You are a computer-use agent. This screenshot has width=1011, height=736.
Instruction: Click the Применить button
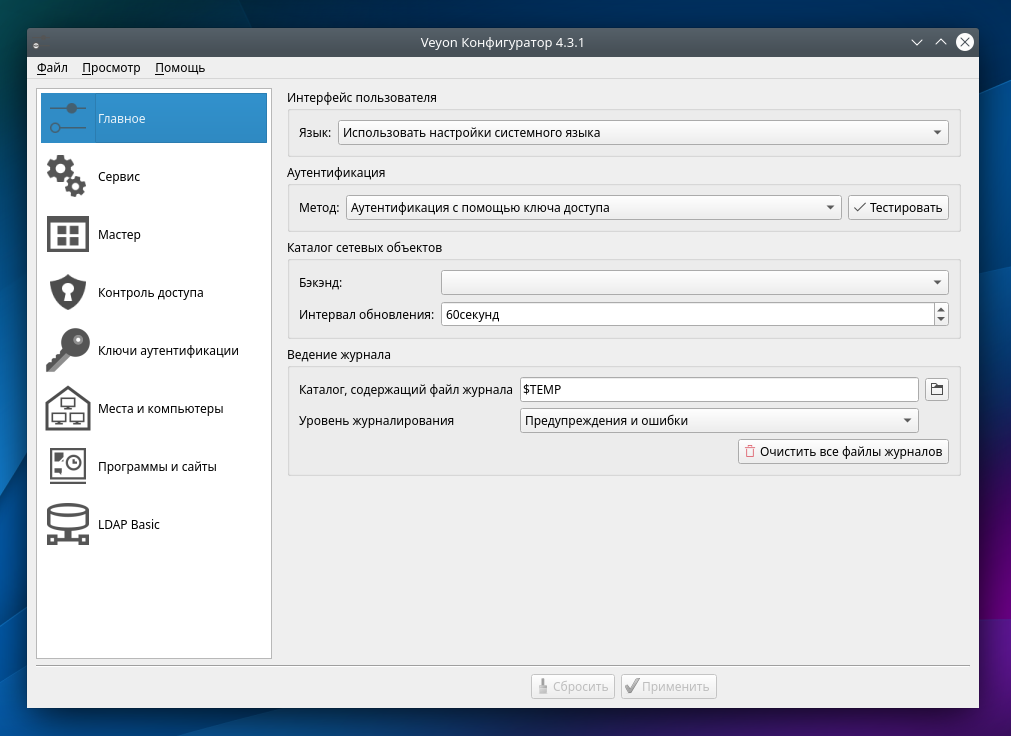pyautogui.click(x=669, y=686)
